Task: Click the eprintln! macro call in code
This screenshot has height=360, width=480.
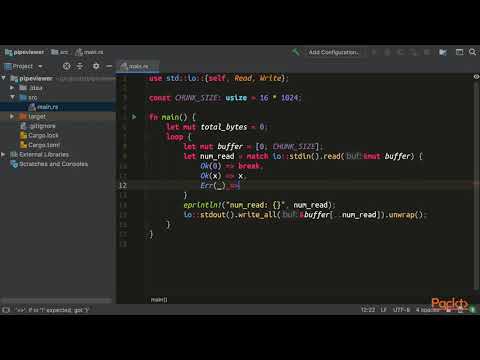Action: 202,205
